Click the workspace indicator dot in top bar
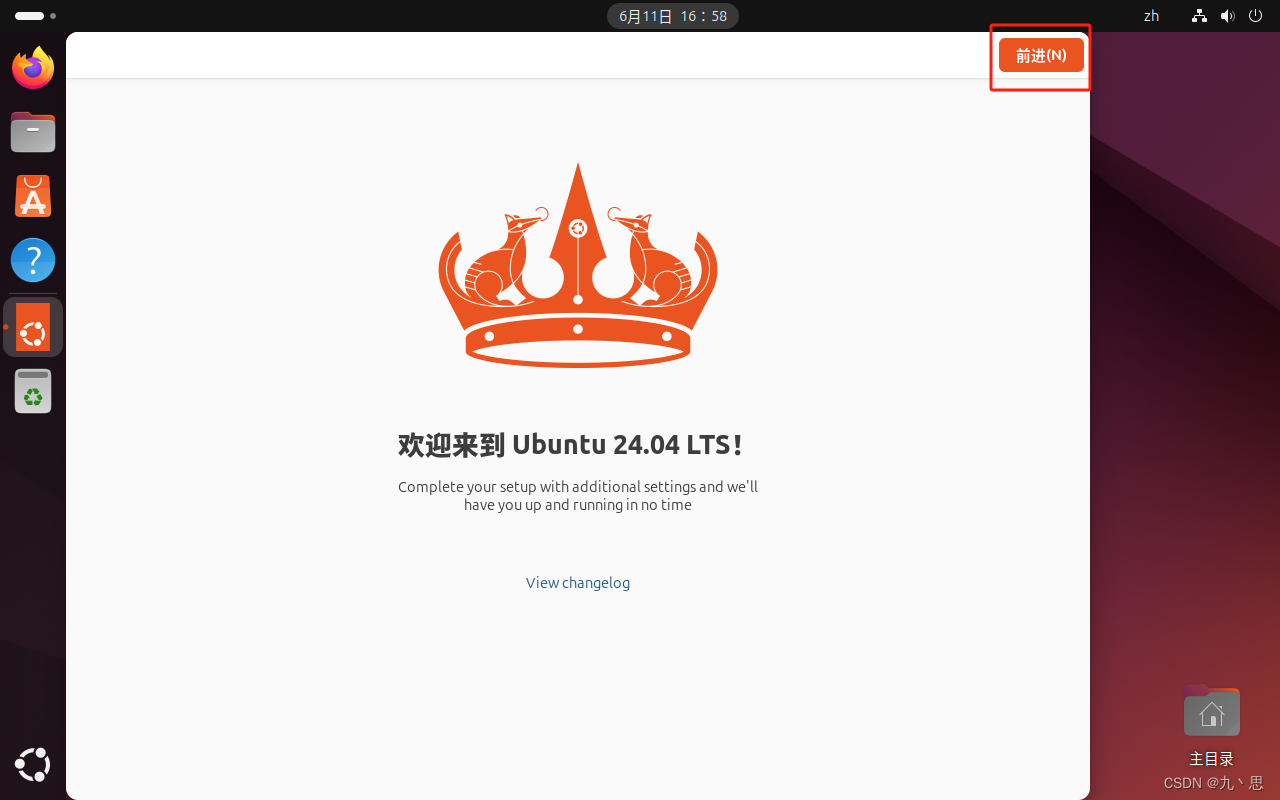This screenshot has width=1280, height=800. point(52,15)
